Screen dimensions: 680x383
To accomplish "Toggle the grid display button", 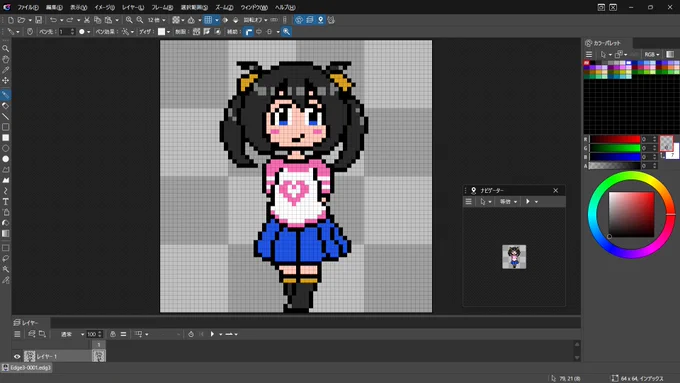I will point(208,20).
